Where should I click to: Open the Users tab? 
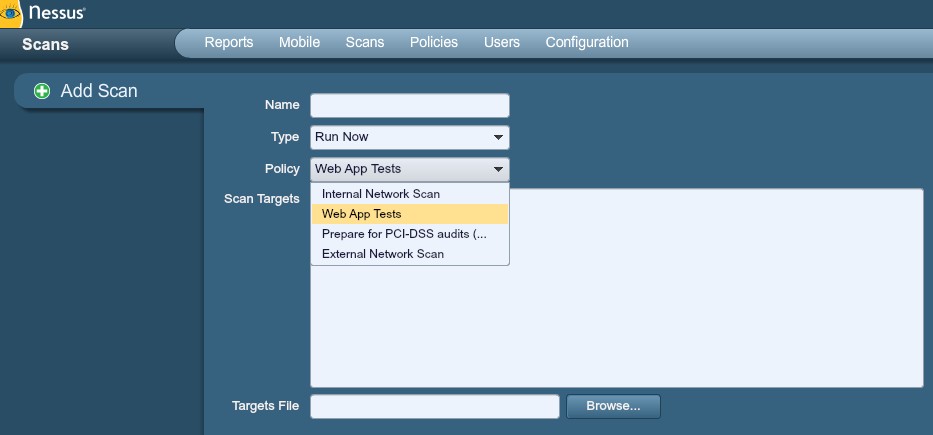(502, 43)
